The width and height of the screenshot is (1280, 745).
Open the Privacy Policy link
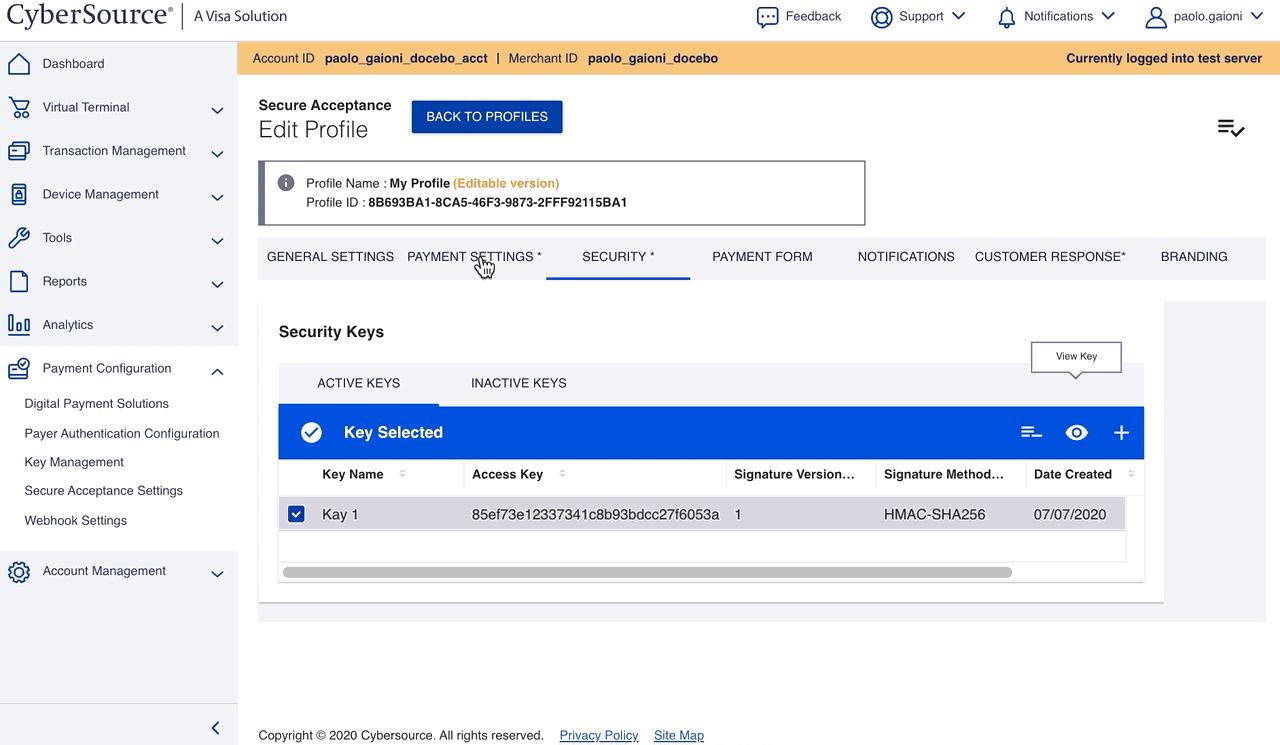(x=599, y=735)
